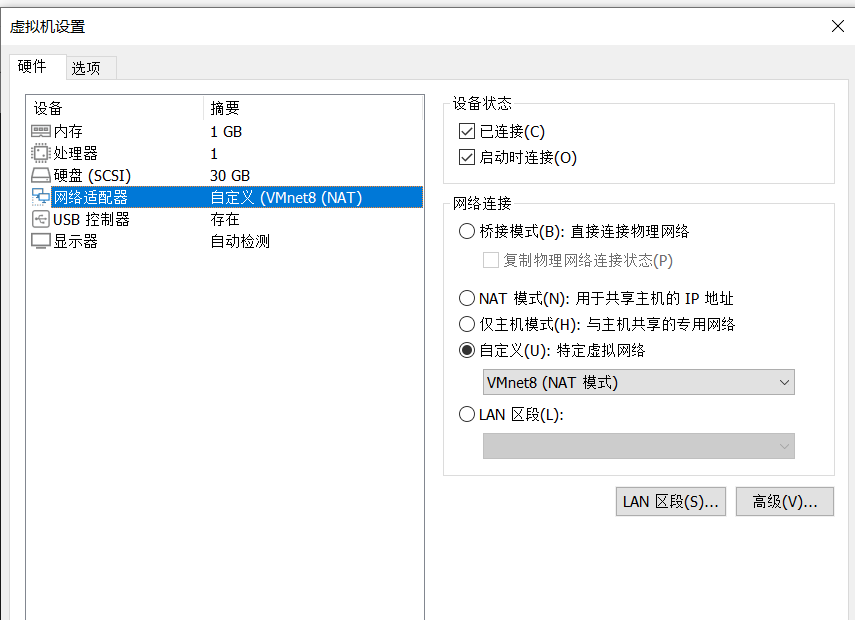The width and height of the screenshot is (855, 620).
Task: Select the 网络适配器 adapter icon
Action: point(40,197)
